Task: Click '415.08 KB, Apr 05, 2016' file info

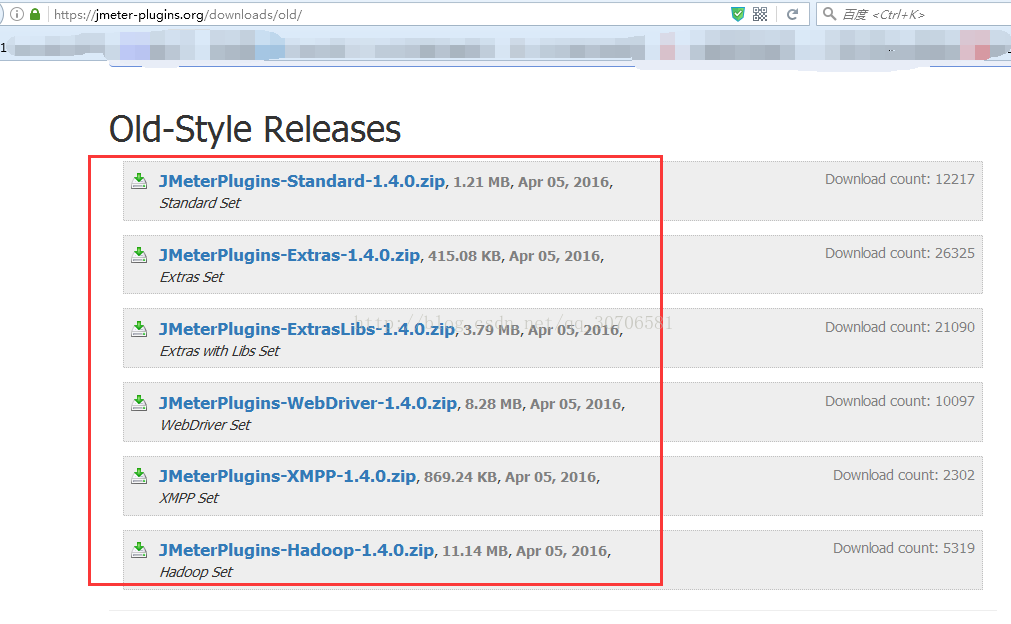Action: click(516, 257)
